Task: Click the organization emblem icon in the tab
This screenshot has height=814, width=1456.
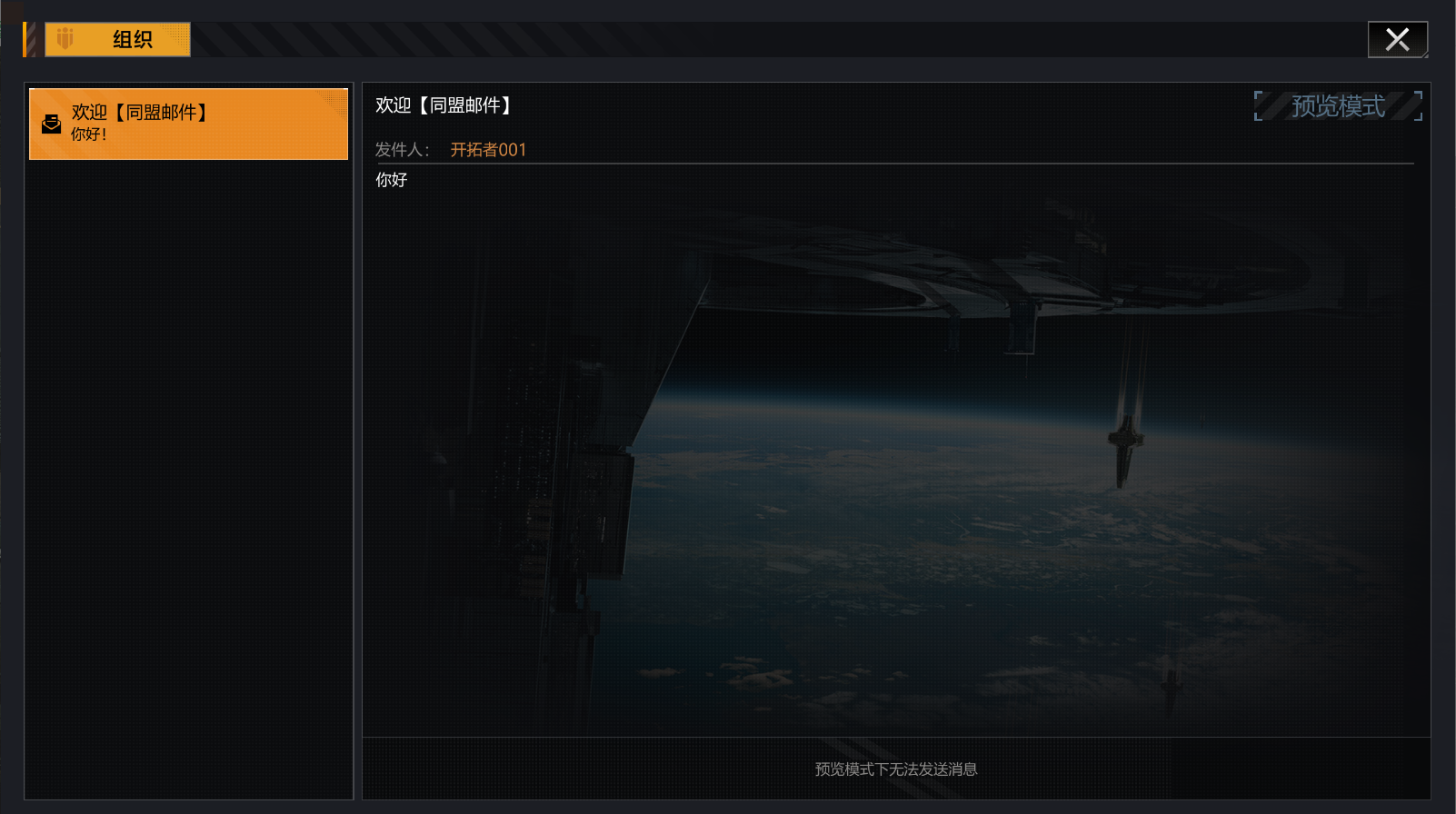Action: [x=65, y=39]
